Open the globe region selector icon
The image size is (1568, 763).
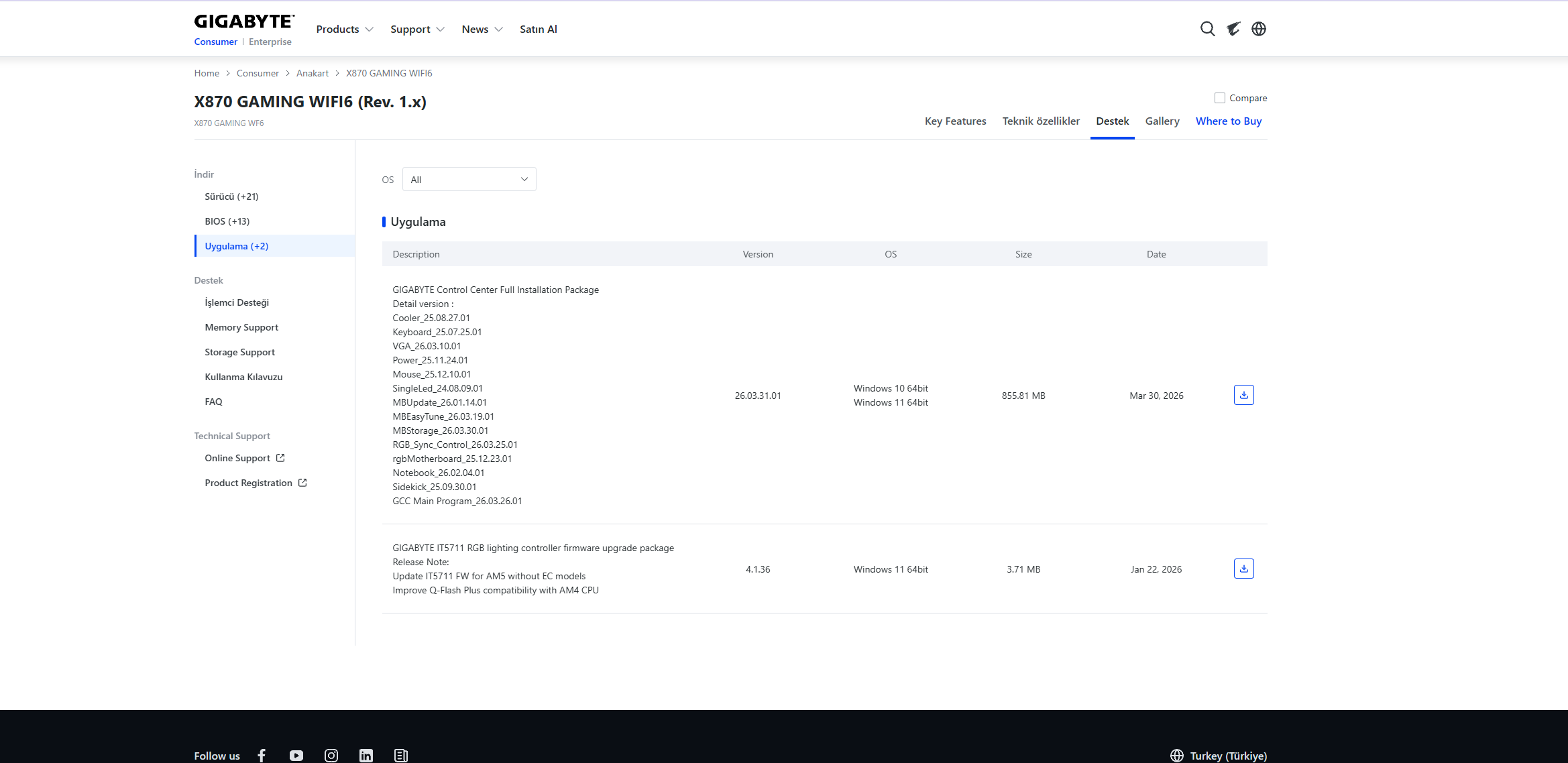pos(1259,29)
